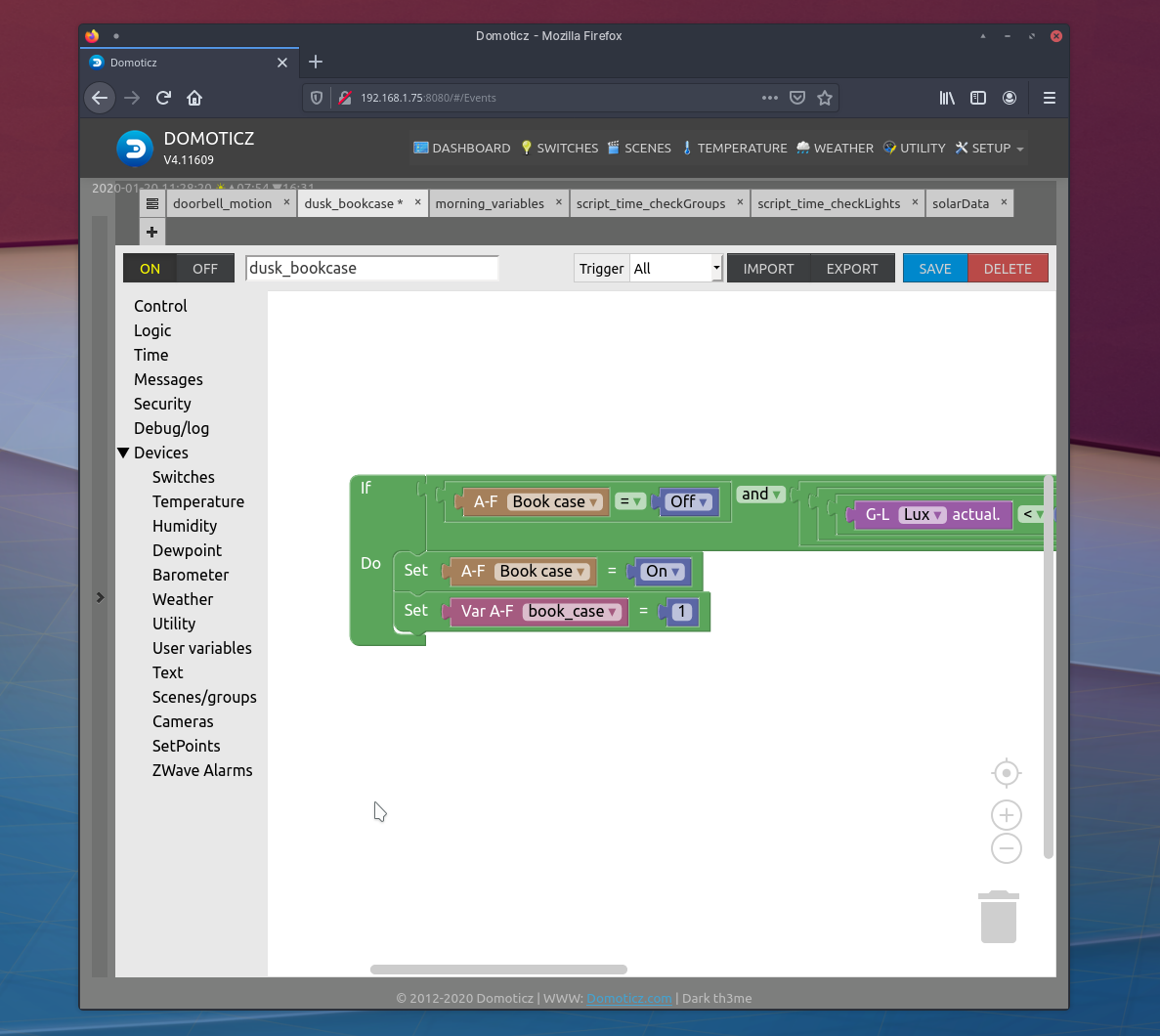Click the Weather cloud icon
The width and height of the screenshot is (1160, 1036).
coord(802,148)
